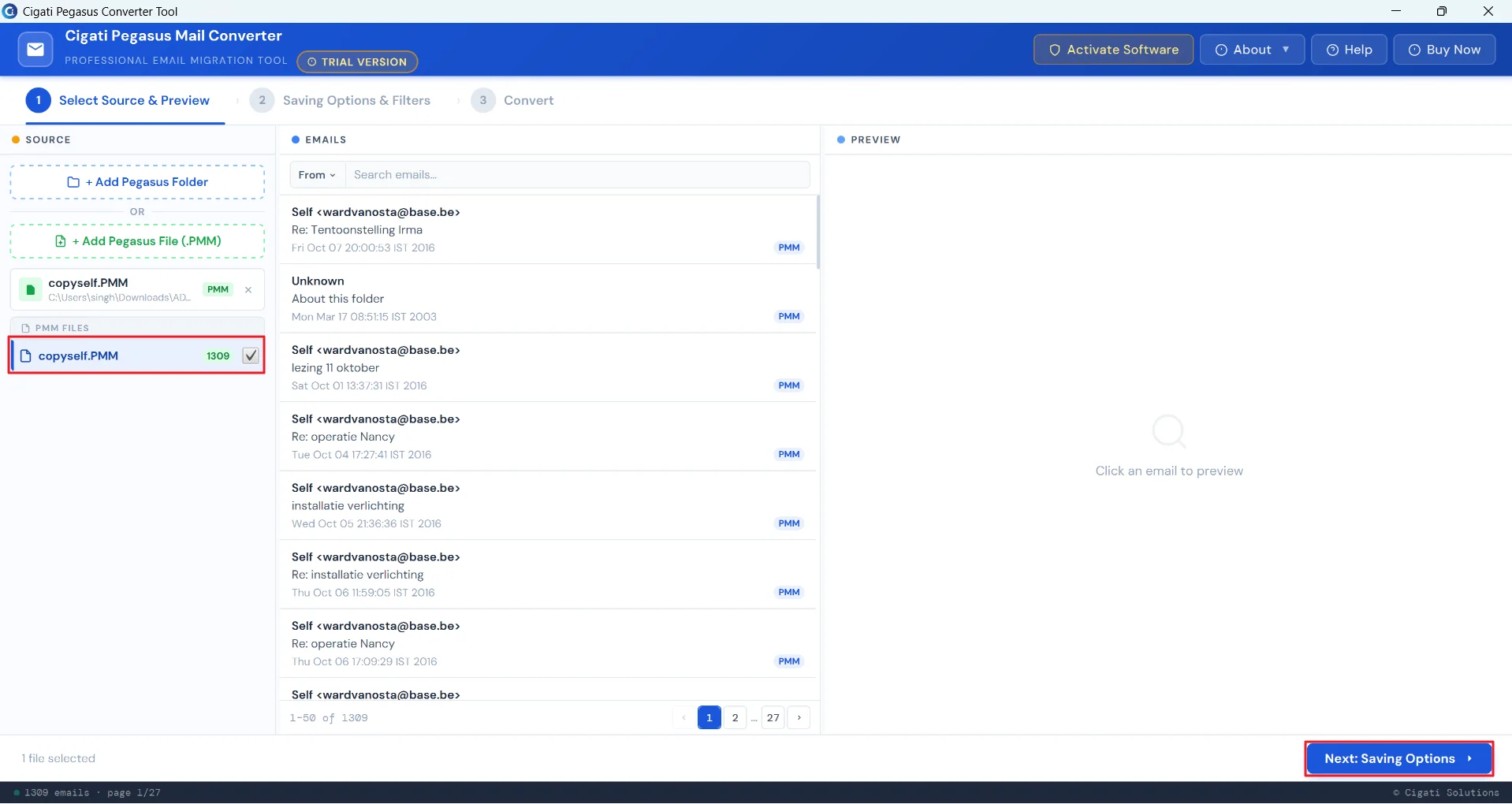The height and width of the screenshot is (804, 1512).
Task: Click the Search emails input field
Action: coord(577,175)
